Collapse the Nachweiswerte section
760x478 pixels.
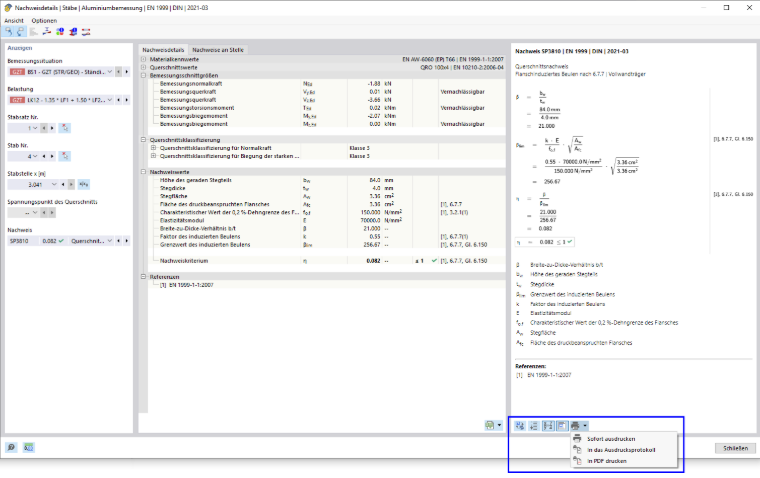[x=143, y=172]
